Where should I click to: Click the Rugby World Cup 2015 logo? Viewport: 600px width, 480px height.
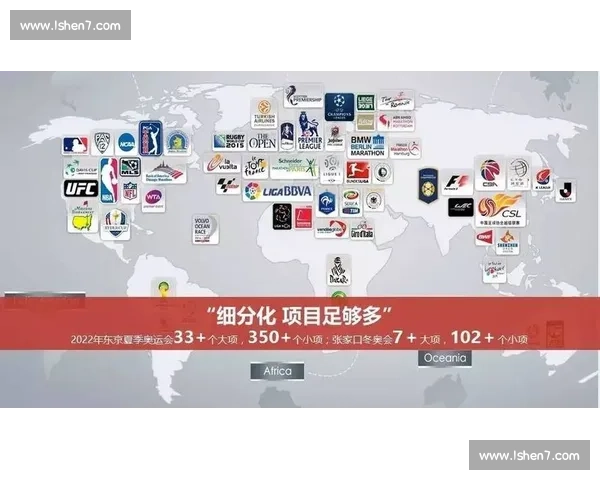230,141
